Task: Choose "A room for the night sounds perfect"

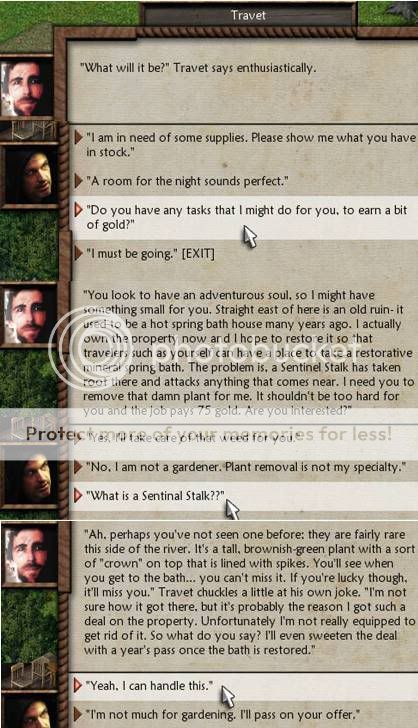Action: coord(187,181)
